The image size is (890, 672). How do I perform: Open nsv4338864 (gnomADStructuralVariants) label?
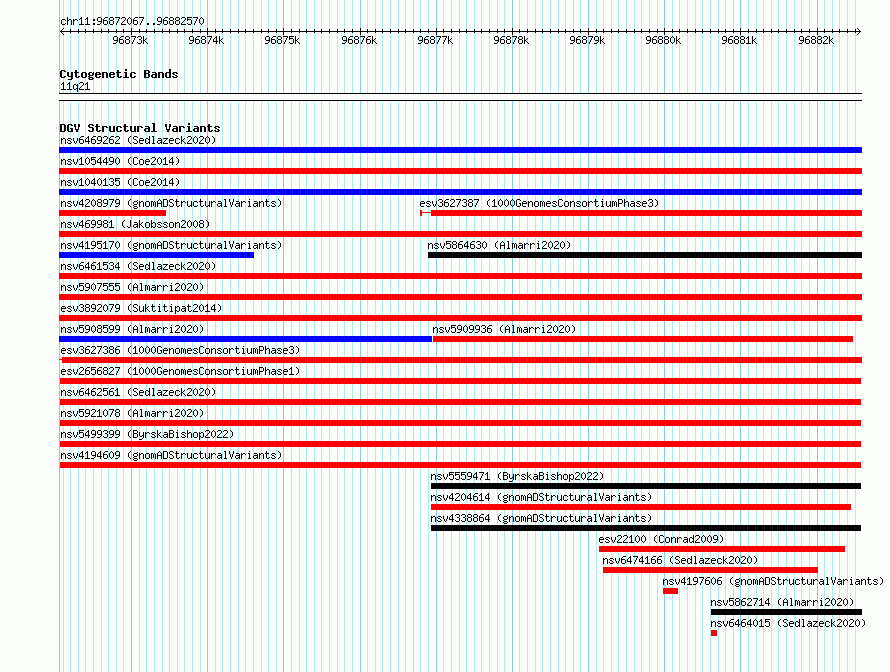pos(541,518)
